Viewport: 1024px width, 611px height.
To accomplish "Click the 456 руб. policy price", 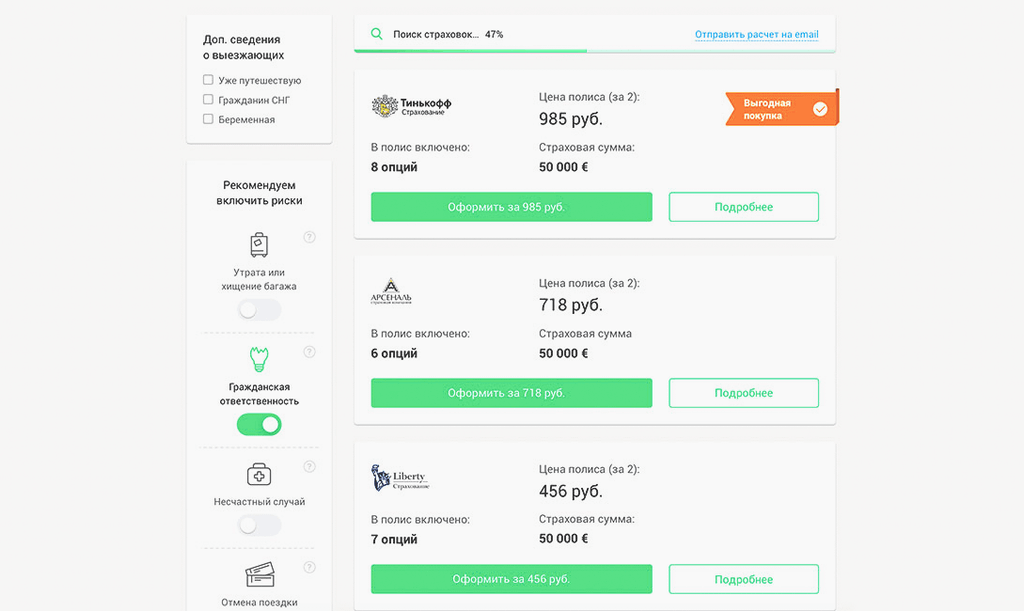I will pyautogui.click(x=571, y=491).
